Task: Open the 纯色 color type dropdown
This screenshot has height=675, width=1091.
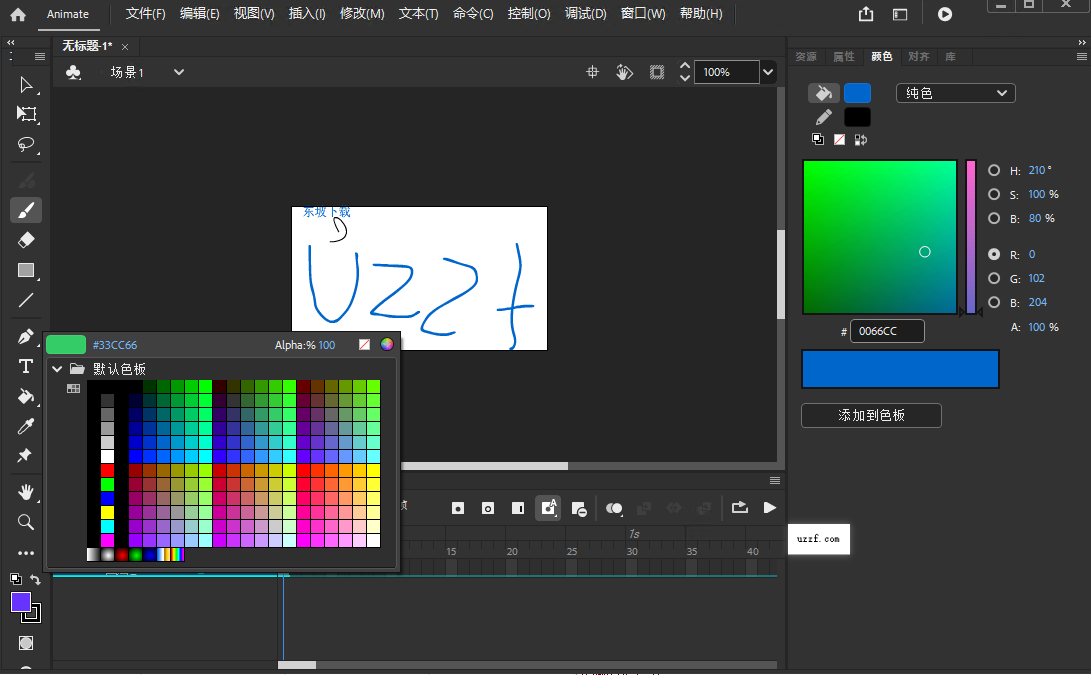Action: (x=955, y=92)
